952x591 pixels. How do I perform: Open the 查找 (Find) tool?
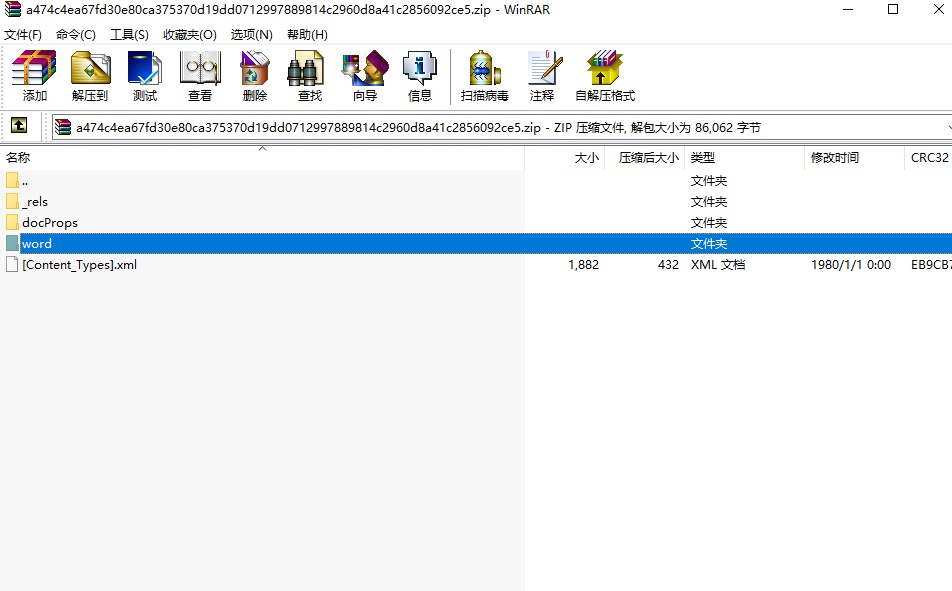[309, 76]
